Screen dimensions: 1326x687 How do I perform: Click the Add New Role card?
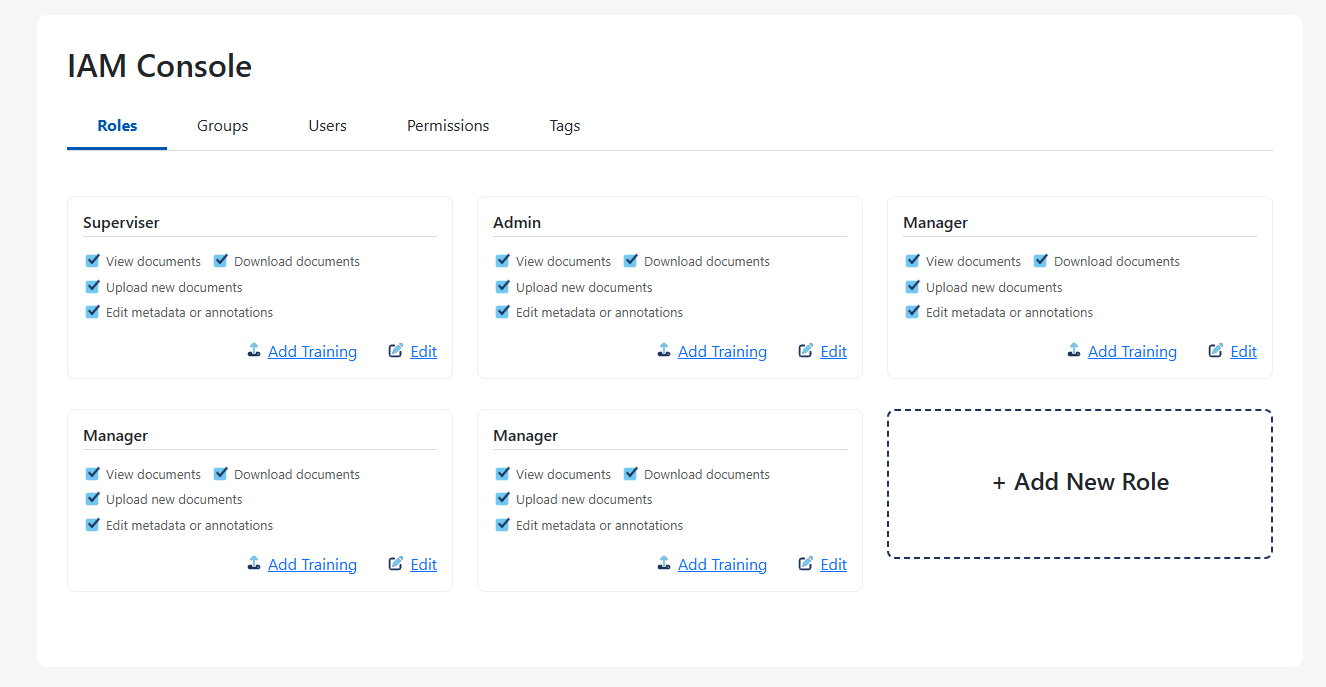1080,483
